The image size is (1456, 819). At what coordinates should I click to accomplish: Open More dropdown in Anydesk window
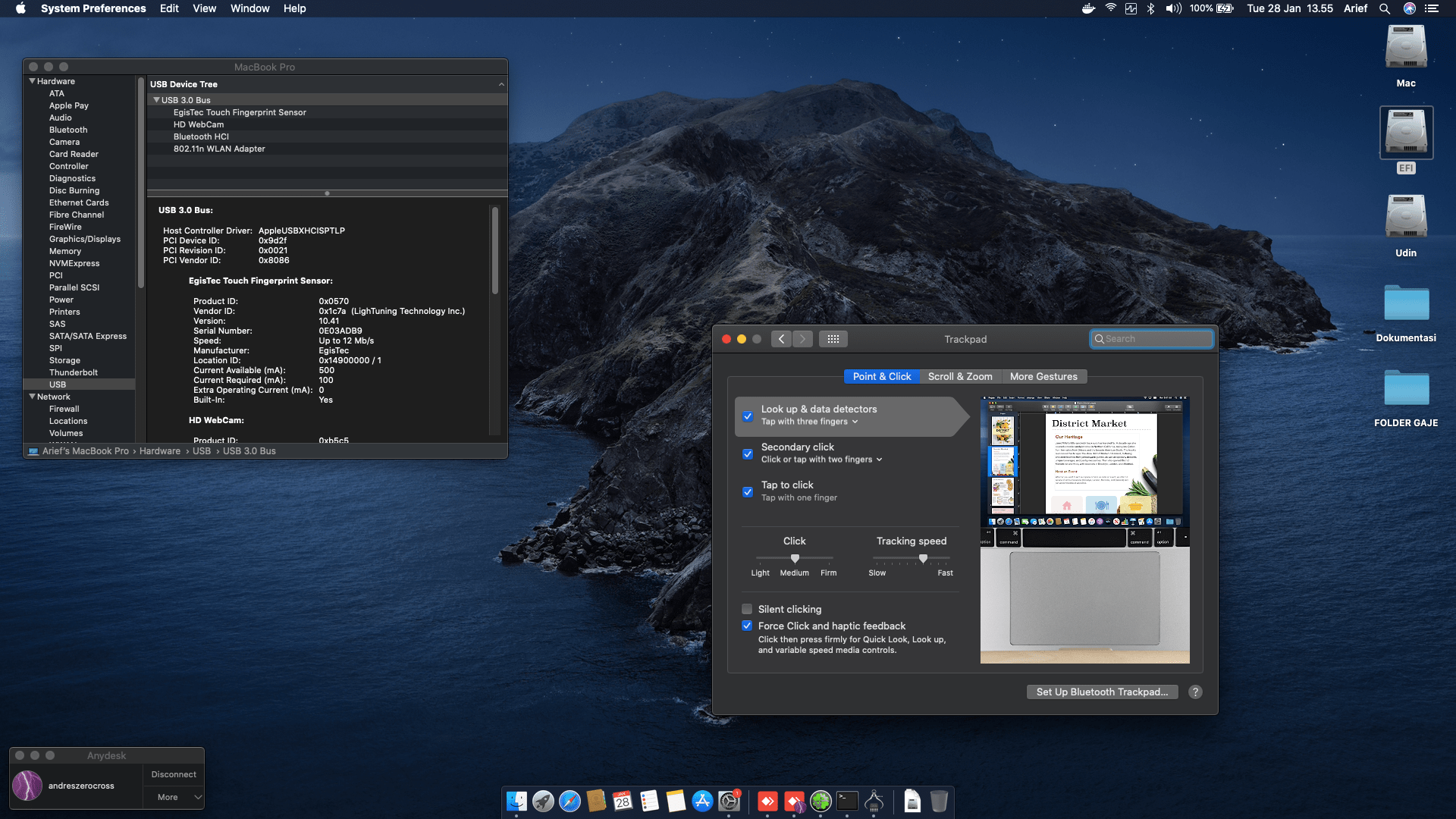click(x=174, y=797)
